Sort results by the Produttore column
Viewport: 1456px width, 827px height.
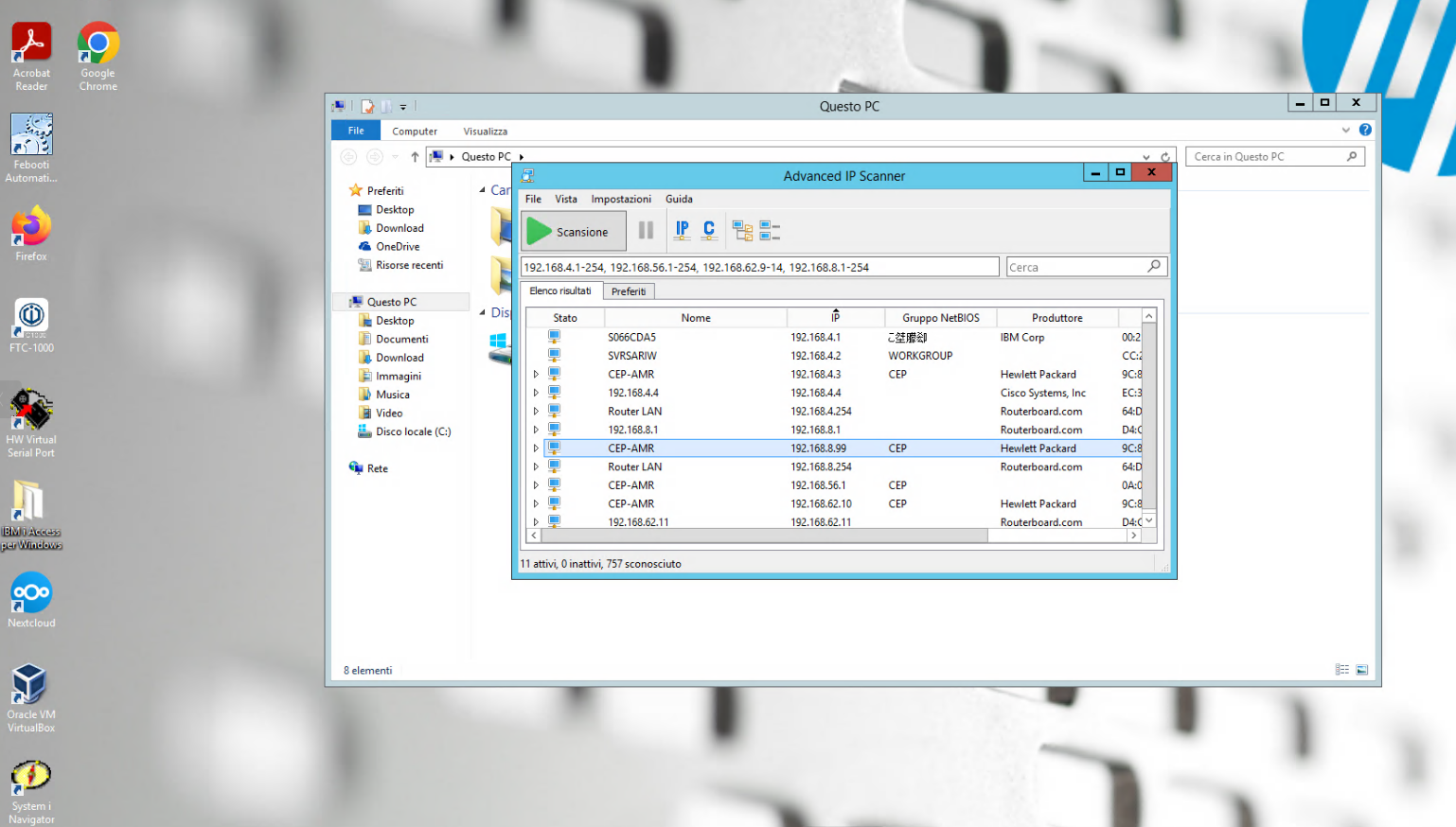point(1057,318)
